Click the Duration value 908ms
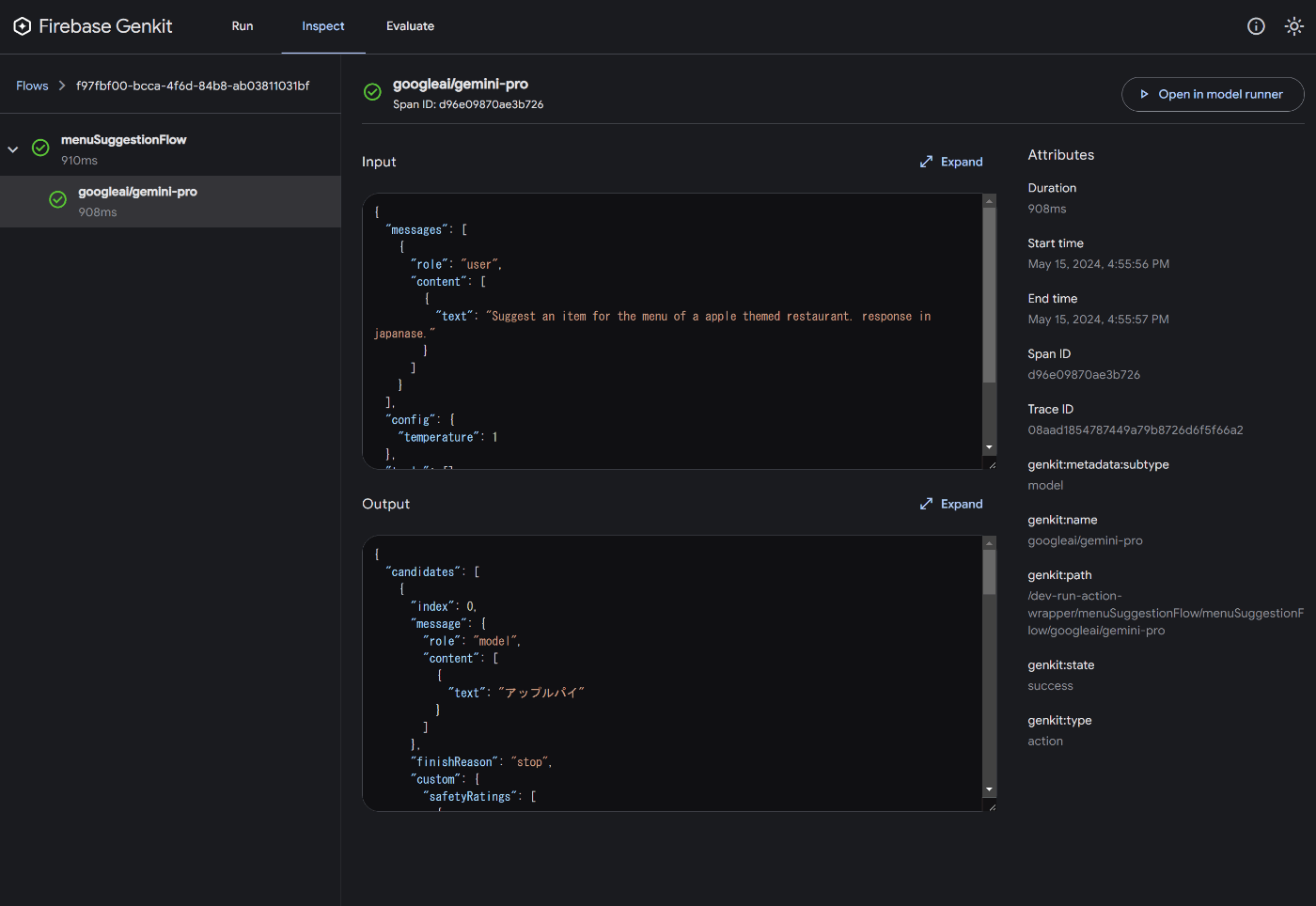This screenshot has height=906, width=1316. click(x=1047, y=209)
